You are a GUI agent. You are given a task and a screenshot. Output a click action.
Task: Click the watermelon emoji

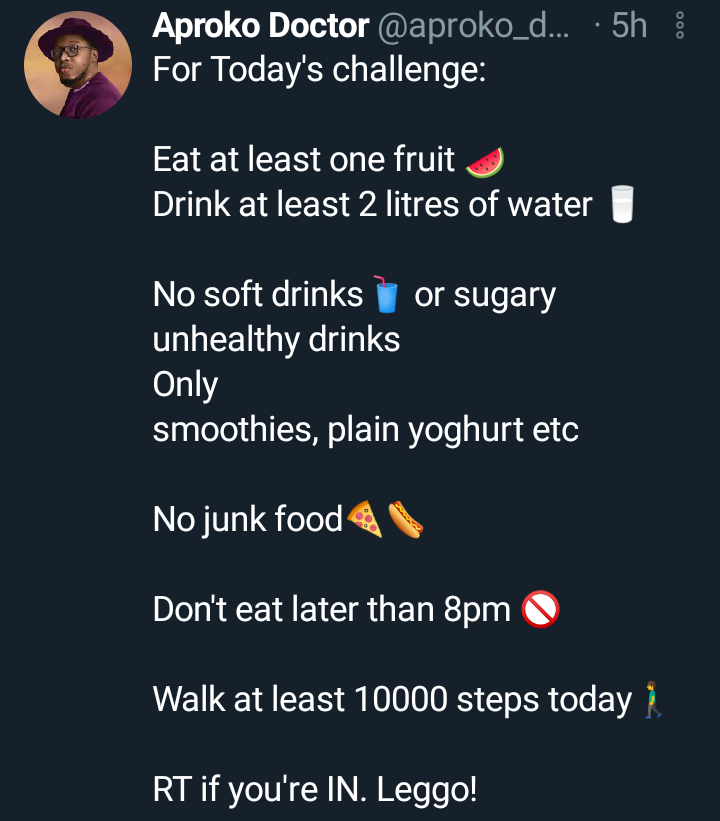point(485,162)
